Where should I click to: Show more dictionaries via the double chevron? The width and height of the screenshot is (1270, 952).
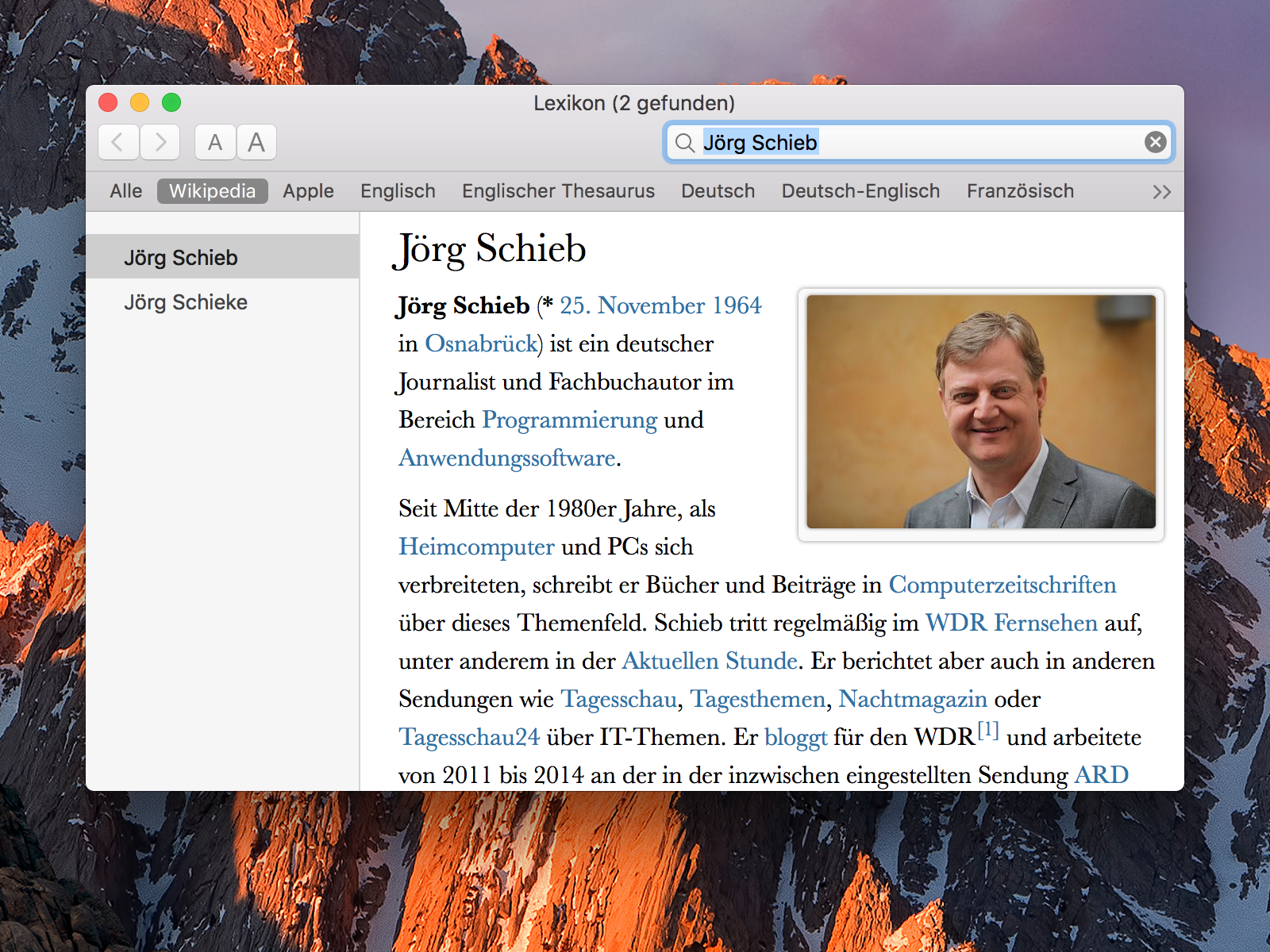click(1162, 192)
